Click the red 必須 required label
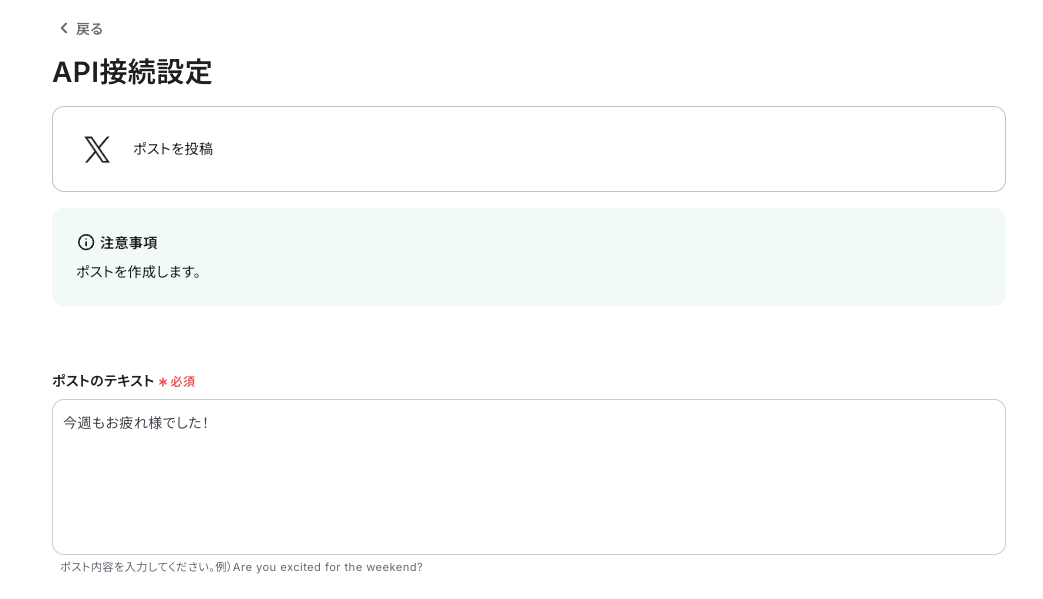 click(182, 382)
